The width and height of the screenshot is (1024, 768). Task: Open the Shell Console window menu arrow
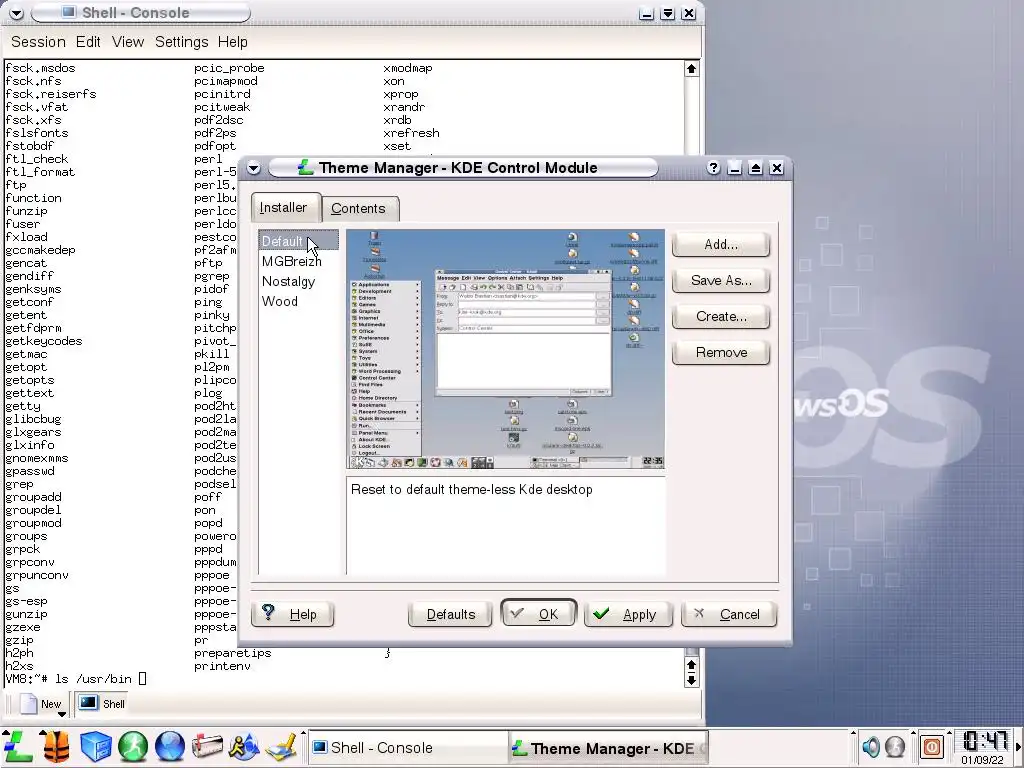pyautogui.click(x=16, y=12)
